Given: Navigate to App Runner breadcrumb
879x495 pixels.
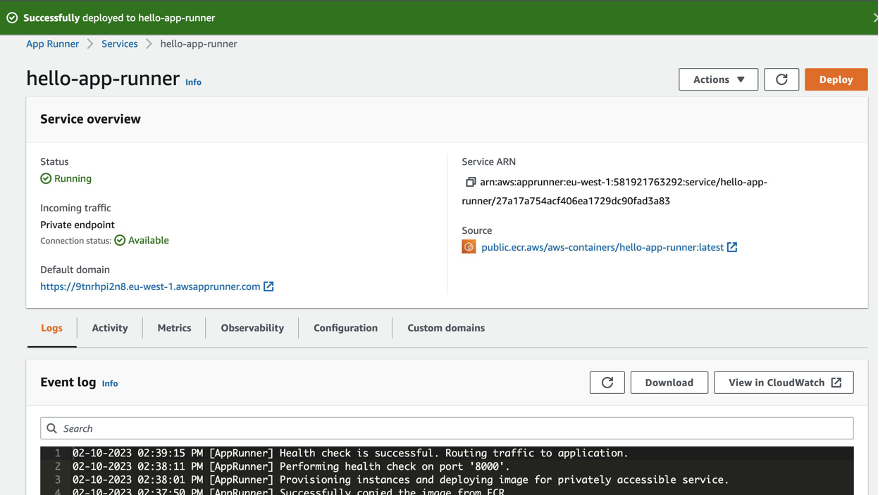Looking at the screenshot, I should click(x=53, y=44).
